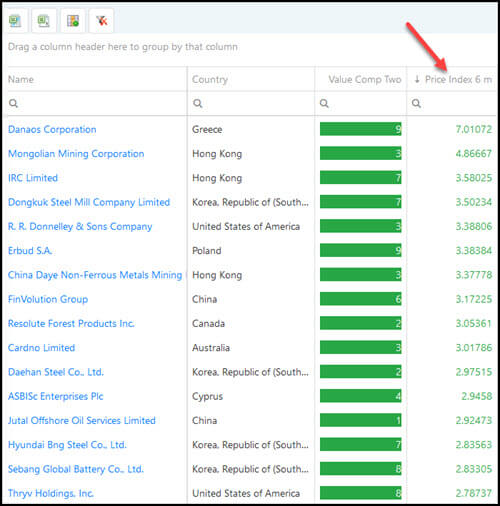Click the search icon in the Name filter
Image resolution: width=500 pixels, height=506 pixels.
pos(13,103)
